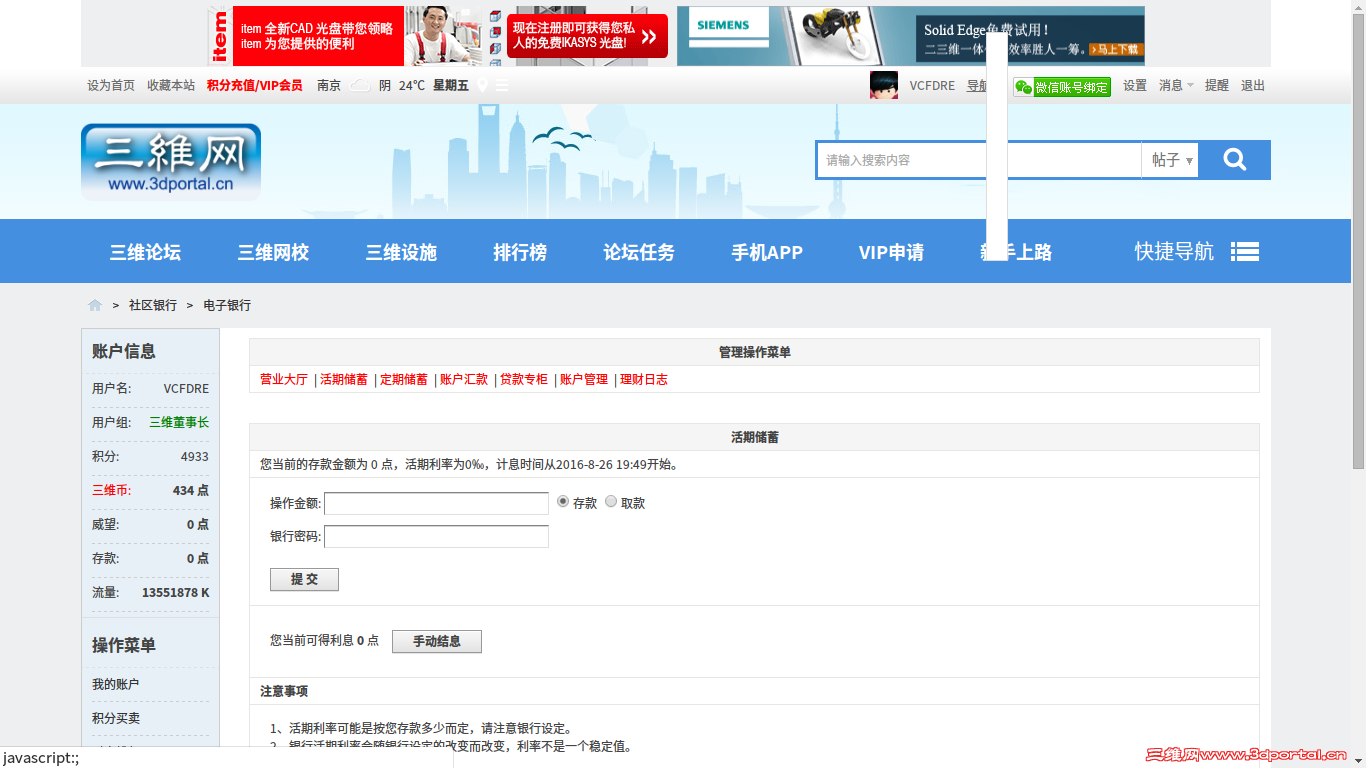This screenshot has height=768, width=1366.
Task: Select 排行榜 in the main navigation
Action: pos(520,252)
